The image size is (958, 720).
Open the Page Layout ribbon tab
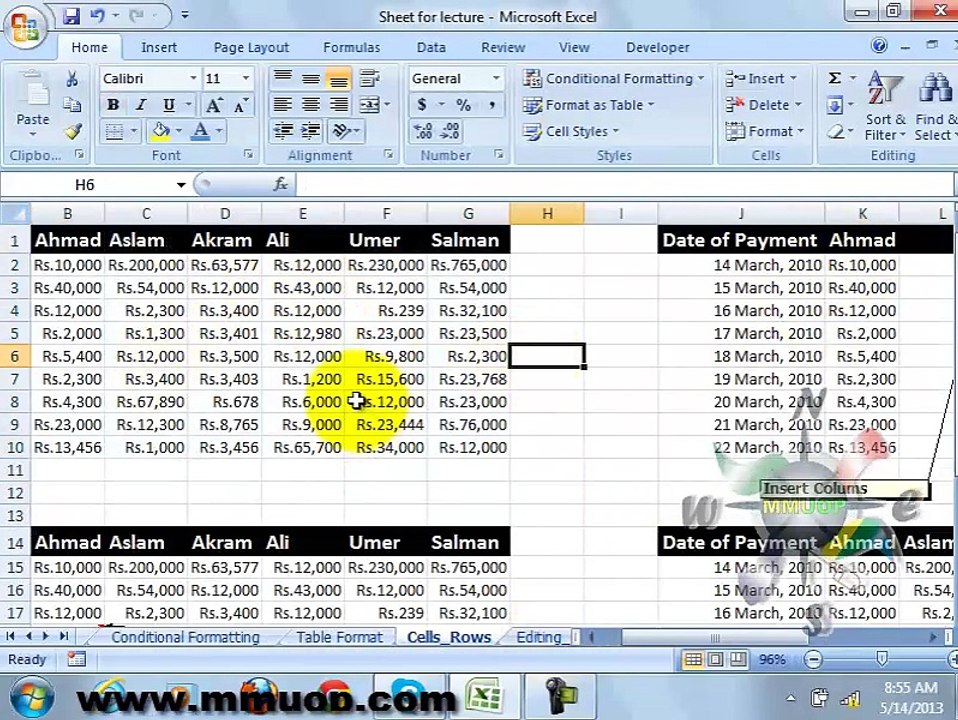(251, 47)
